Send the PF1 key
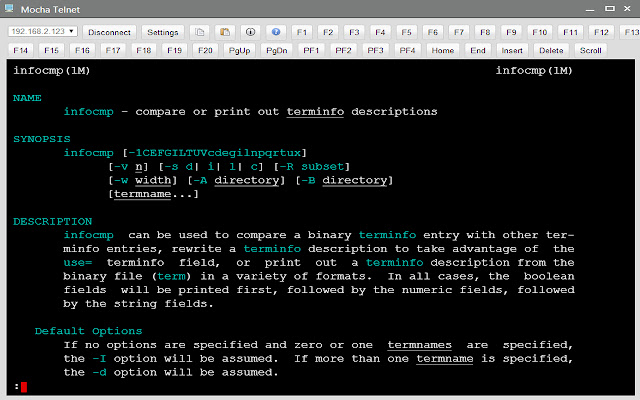Screen dimensions: 640x400 pos(311,50)
